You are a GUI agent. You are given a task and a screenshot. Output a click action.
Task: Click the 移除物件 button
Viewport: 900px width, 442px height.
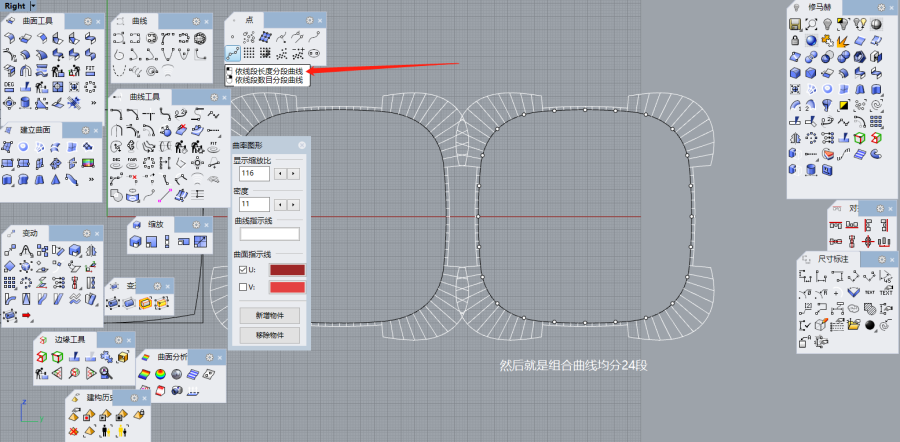pos(270,335)
